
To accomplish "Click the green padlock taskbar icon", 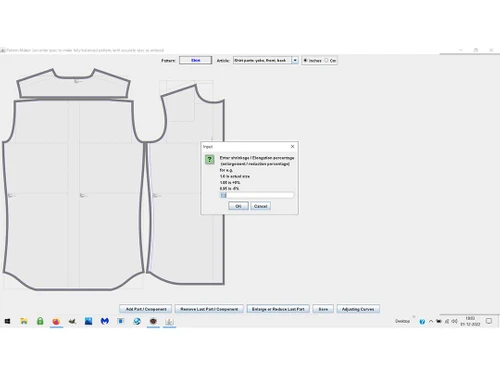I will point(40,321).
